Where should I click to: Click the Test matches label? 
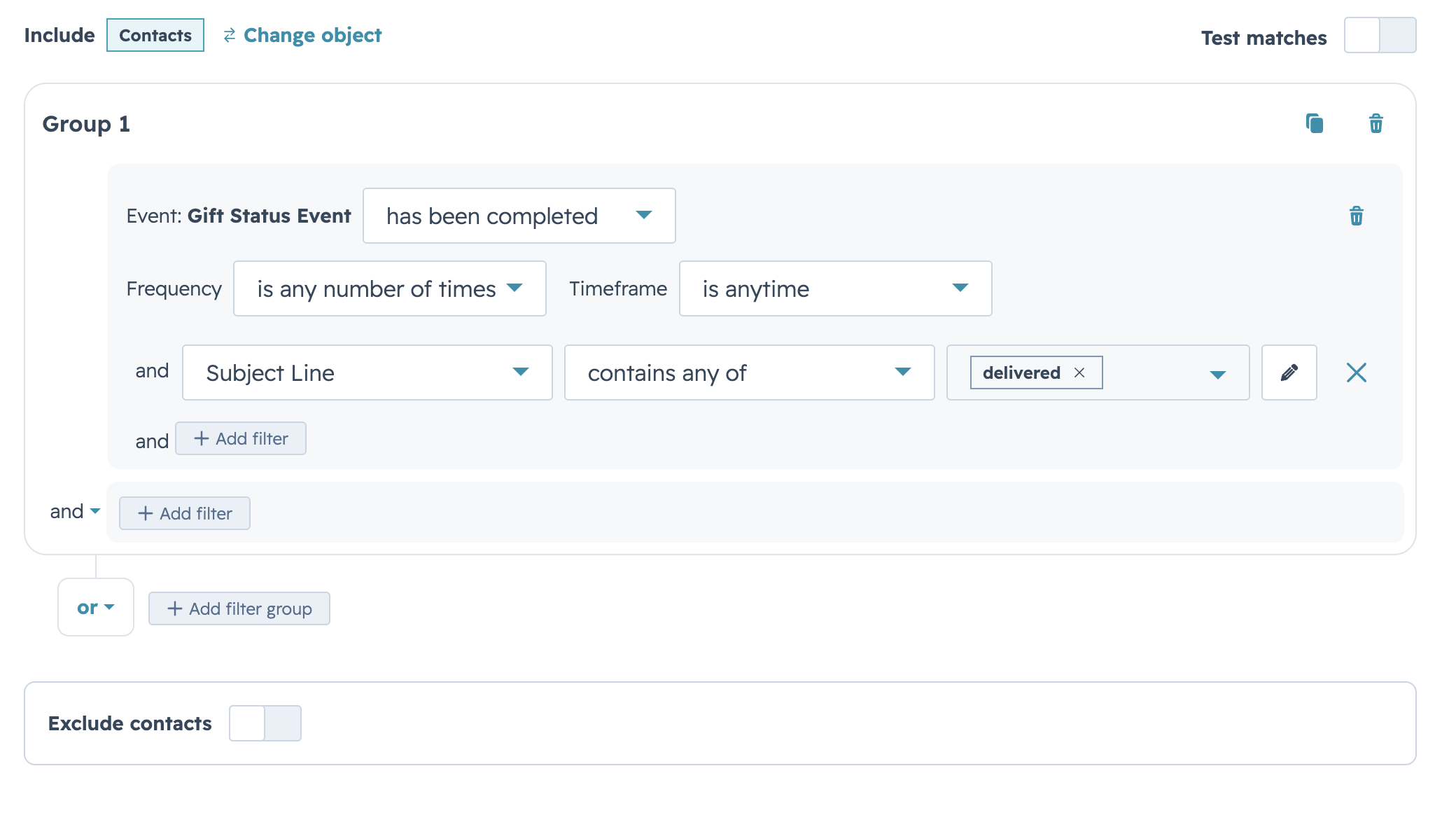pyautogui.click(x=1264, y=38)
